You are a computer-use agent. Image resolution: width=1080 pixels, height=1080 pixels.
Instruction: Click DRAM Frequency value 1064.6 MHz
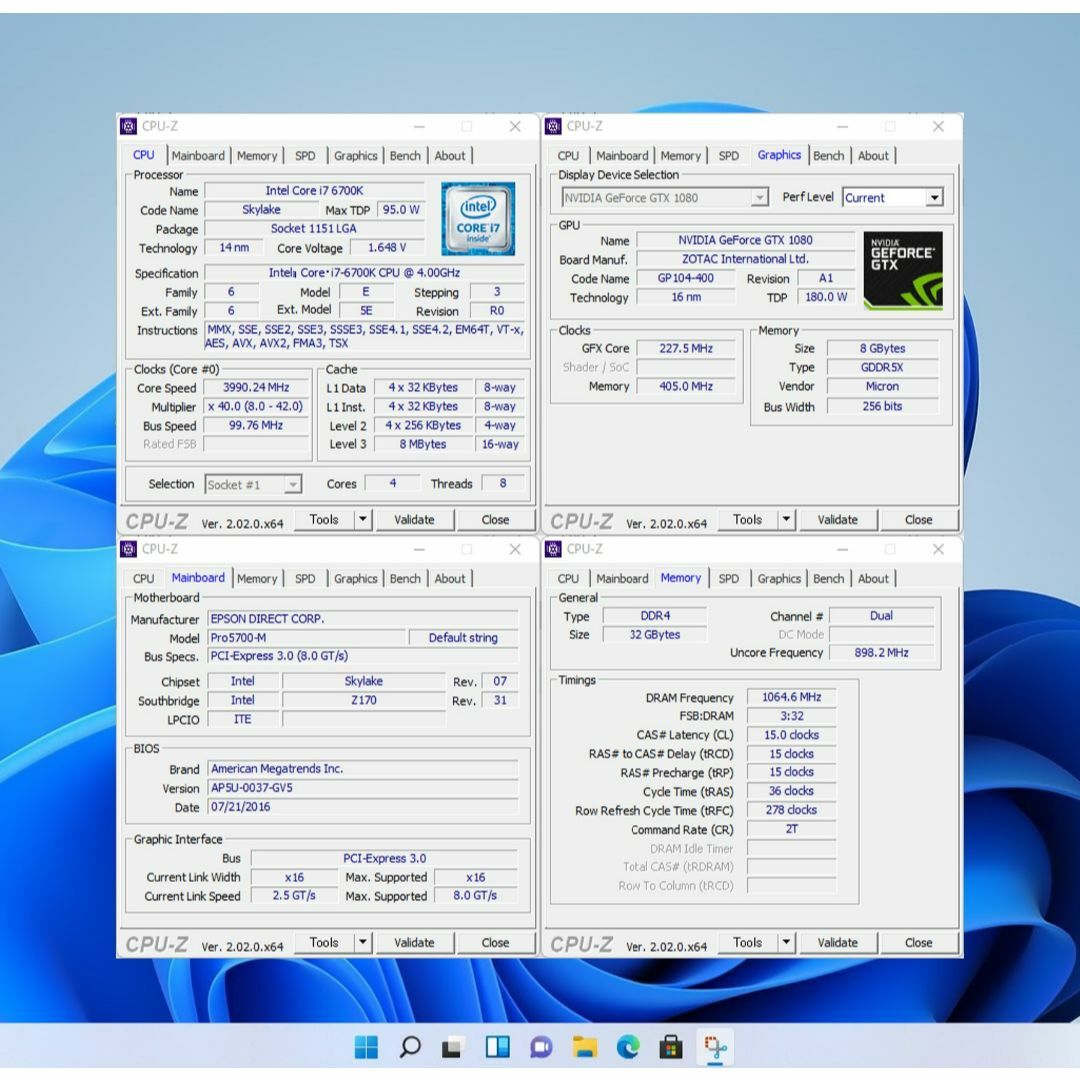[x=791, y=697]
